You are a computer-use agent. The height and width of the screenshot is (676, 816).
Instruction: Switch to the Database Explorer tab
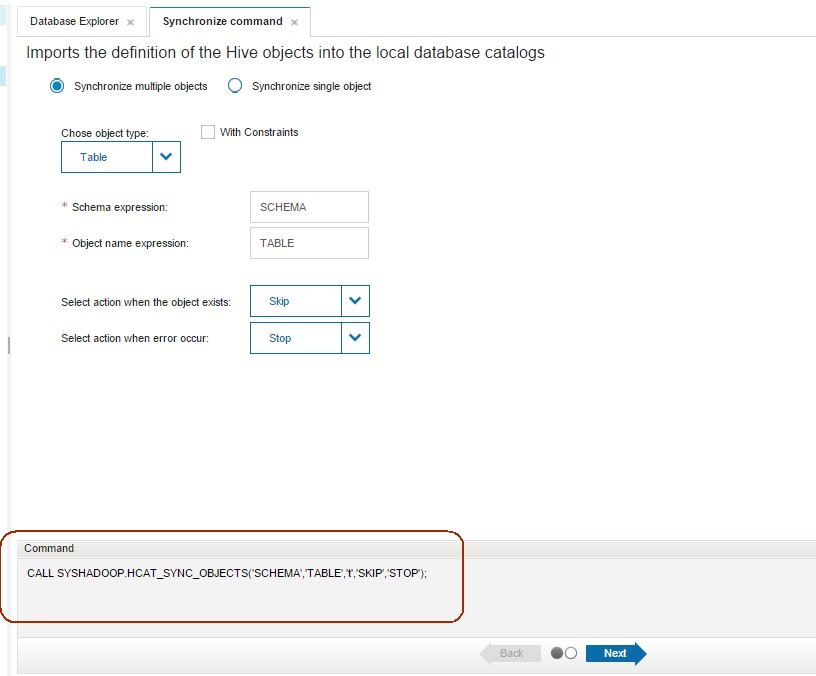74,21
